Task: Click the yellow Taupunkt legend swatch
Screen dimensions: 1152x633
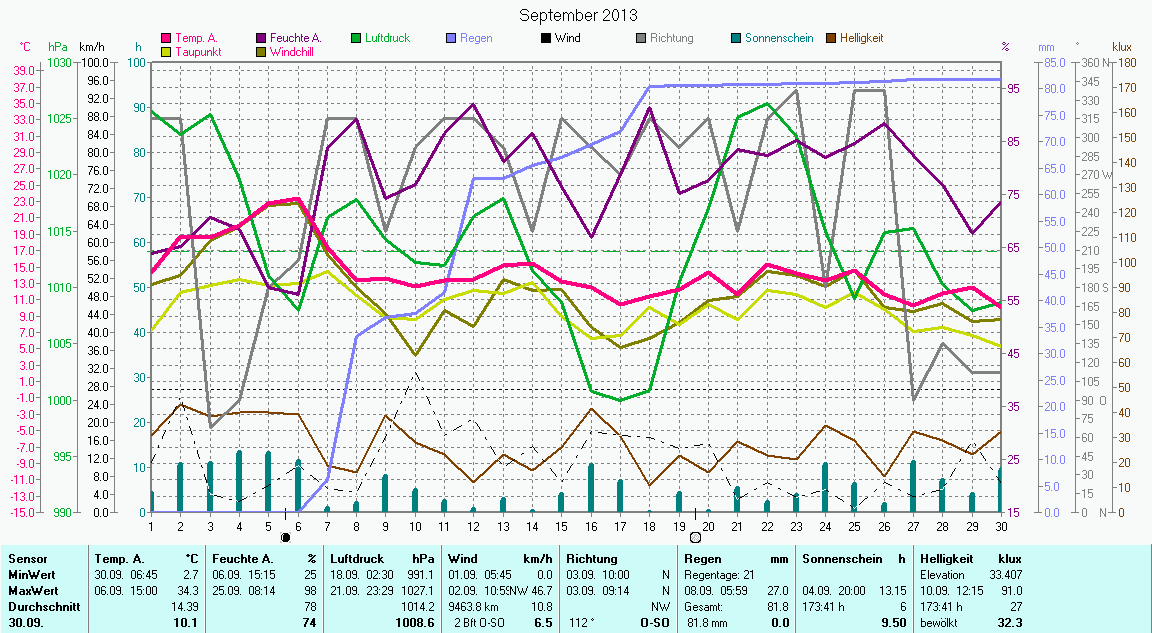Action: pyautogui.click(x=166, y=52)
